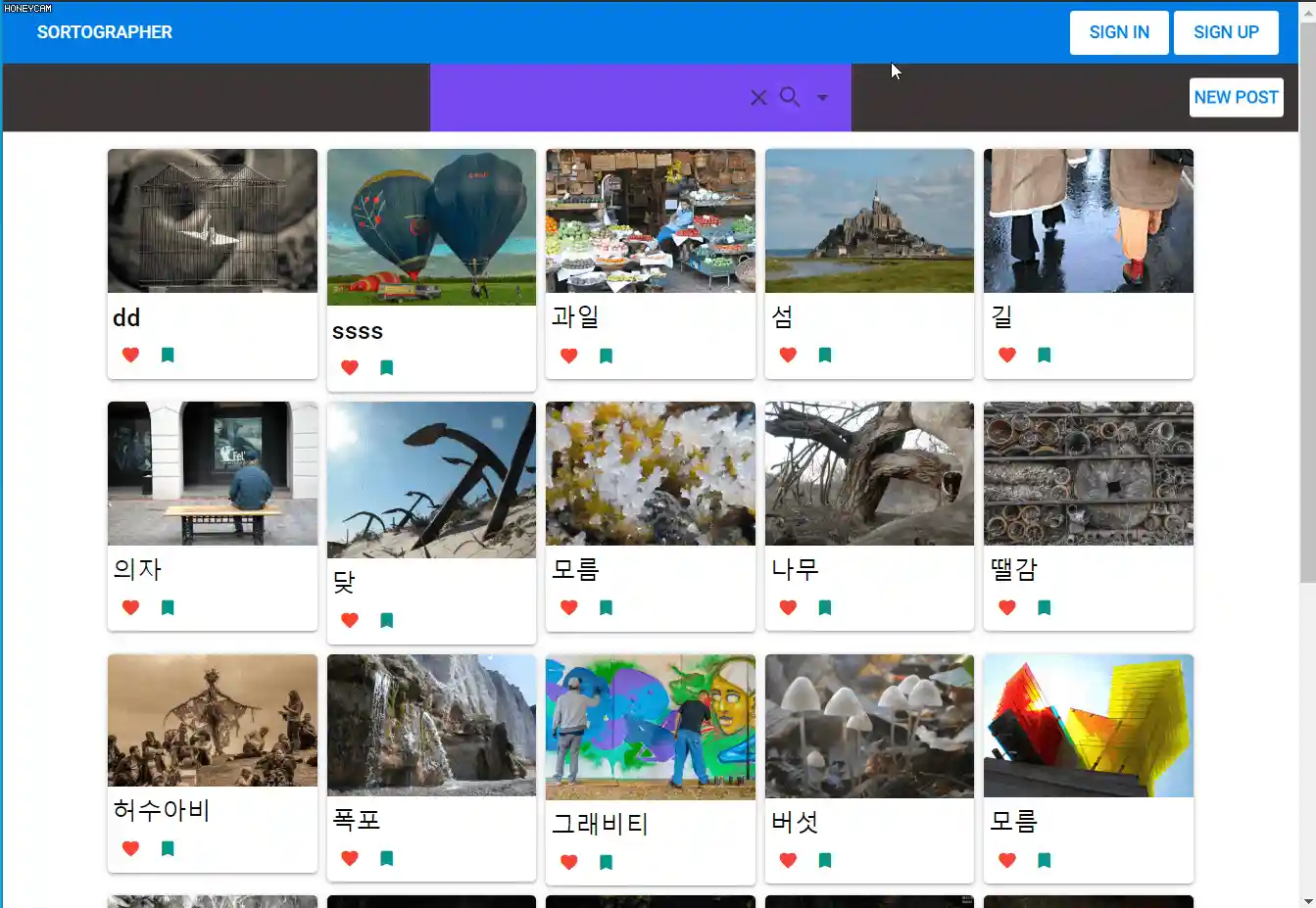1316x908 pixels.
Task: Bookmark the 그래비티 post
Action: pyautogui.click(x=607, y=863)
